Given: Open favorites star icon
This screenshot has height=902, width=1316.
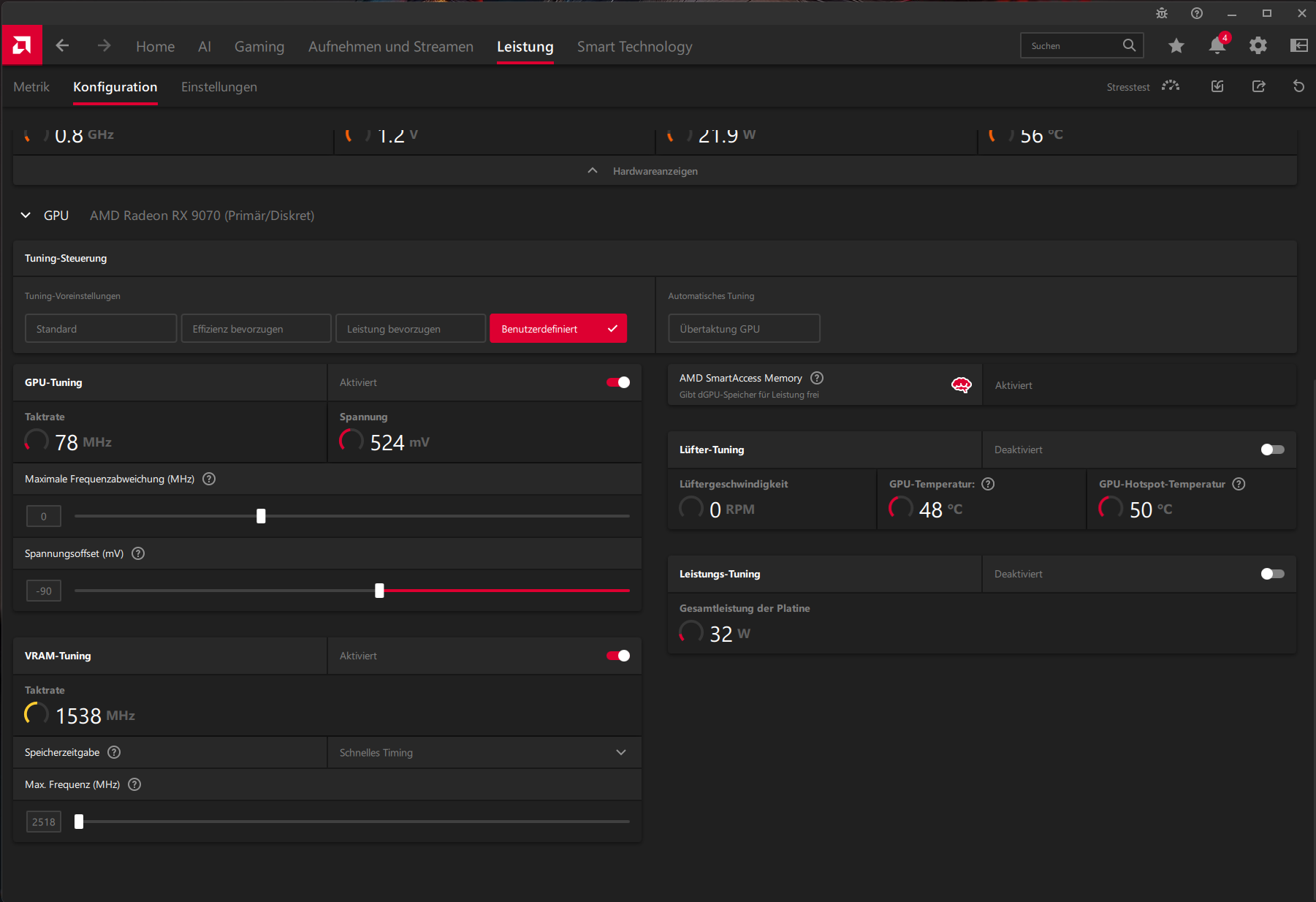Looking at the screenshot, I should pos(1176,45).
